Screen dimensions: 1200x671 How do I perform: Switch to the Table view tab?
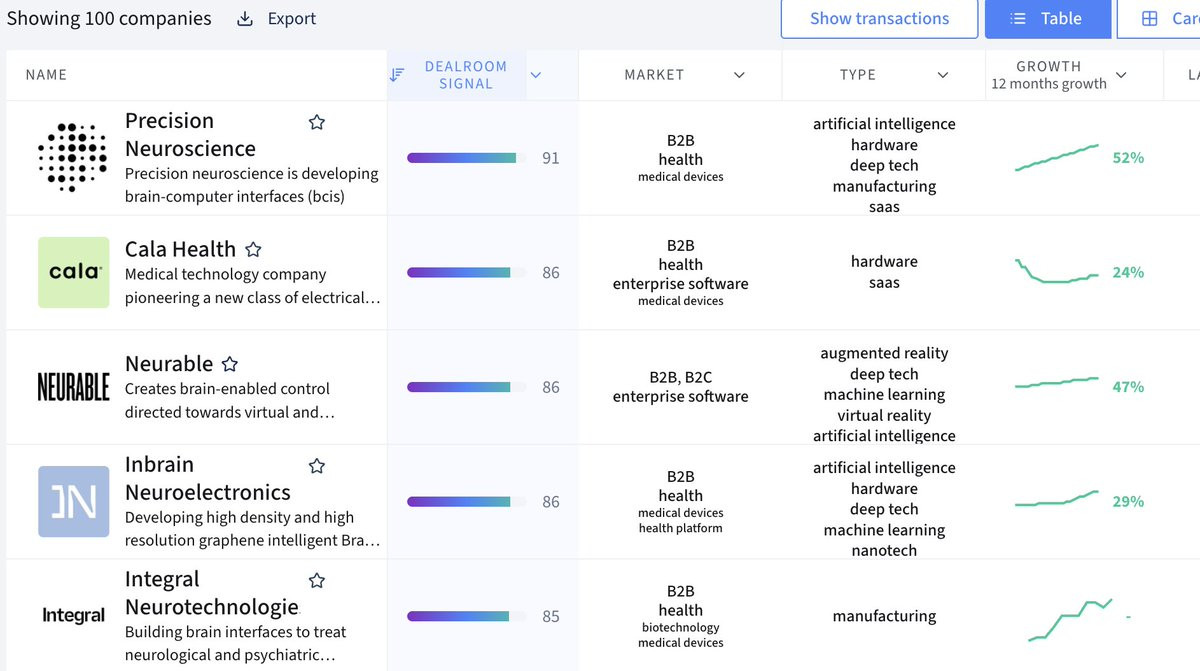[x=1047, y=19]
